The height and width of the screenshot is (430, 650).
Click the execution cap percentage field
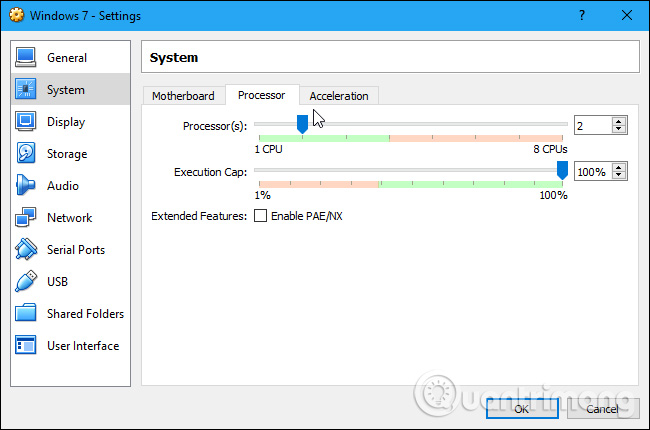click(x=593, y=171)
